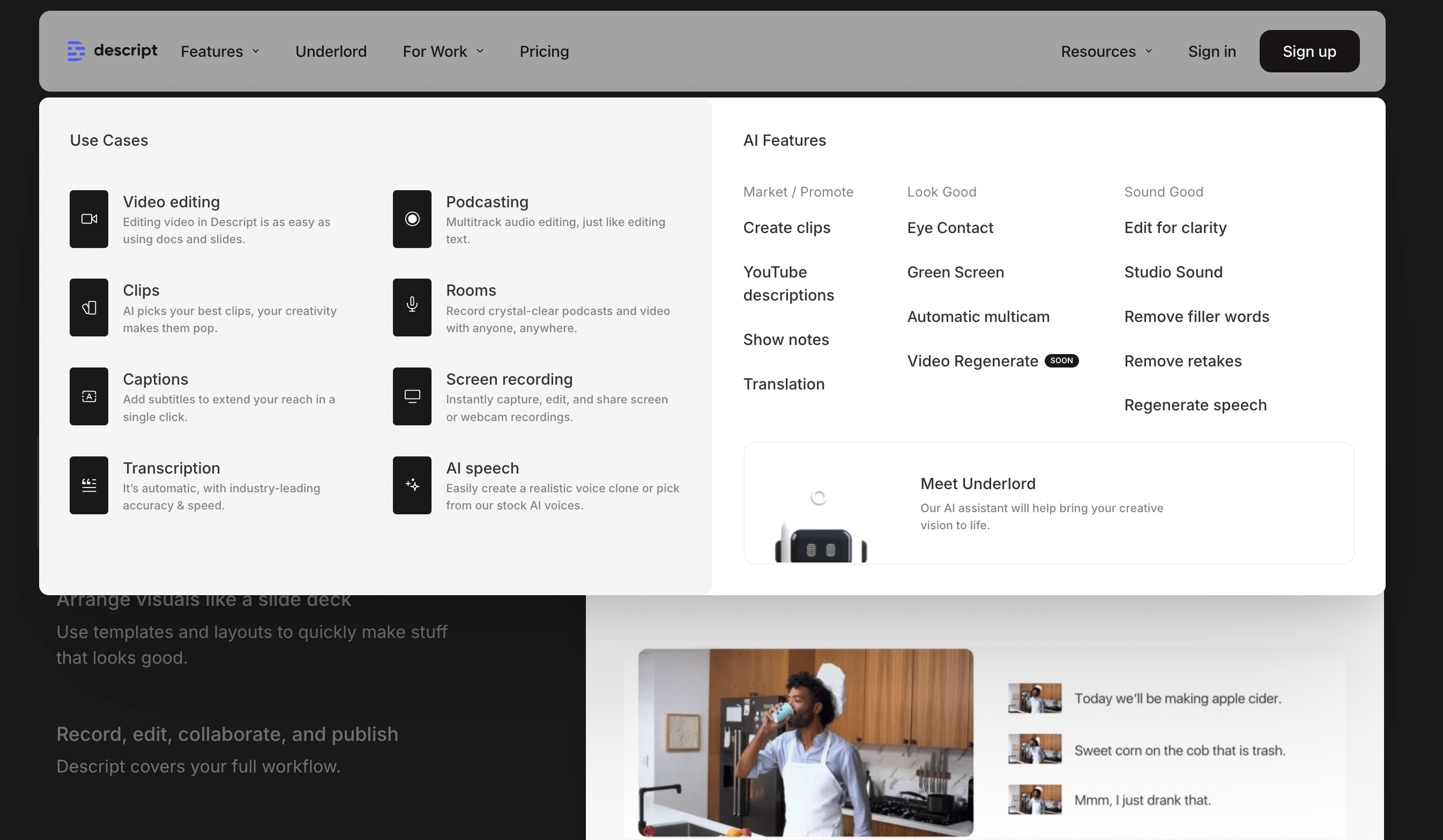This screenshot has width=1443, height=840.
Task: Open the Video editing use case title
Action: point(171,202)
